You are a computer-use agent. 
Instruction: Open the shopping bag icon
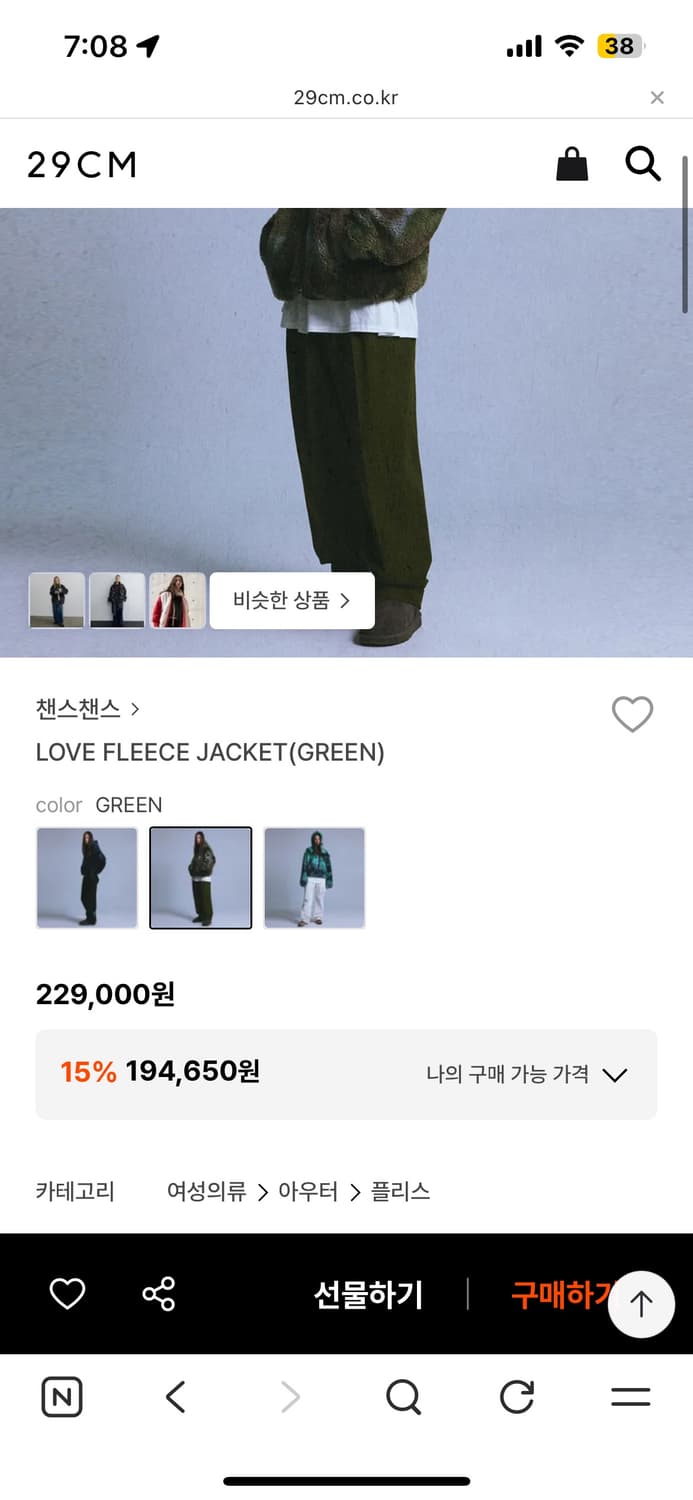pyautogui.click(x=571, y=164)
